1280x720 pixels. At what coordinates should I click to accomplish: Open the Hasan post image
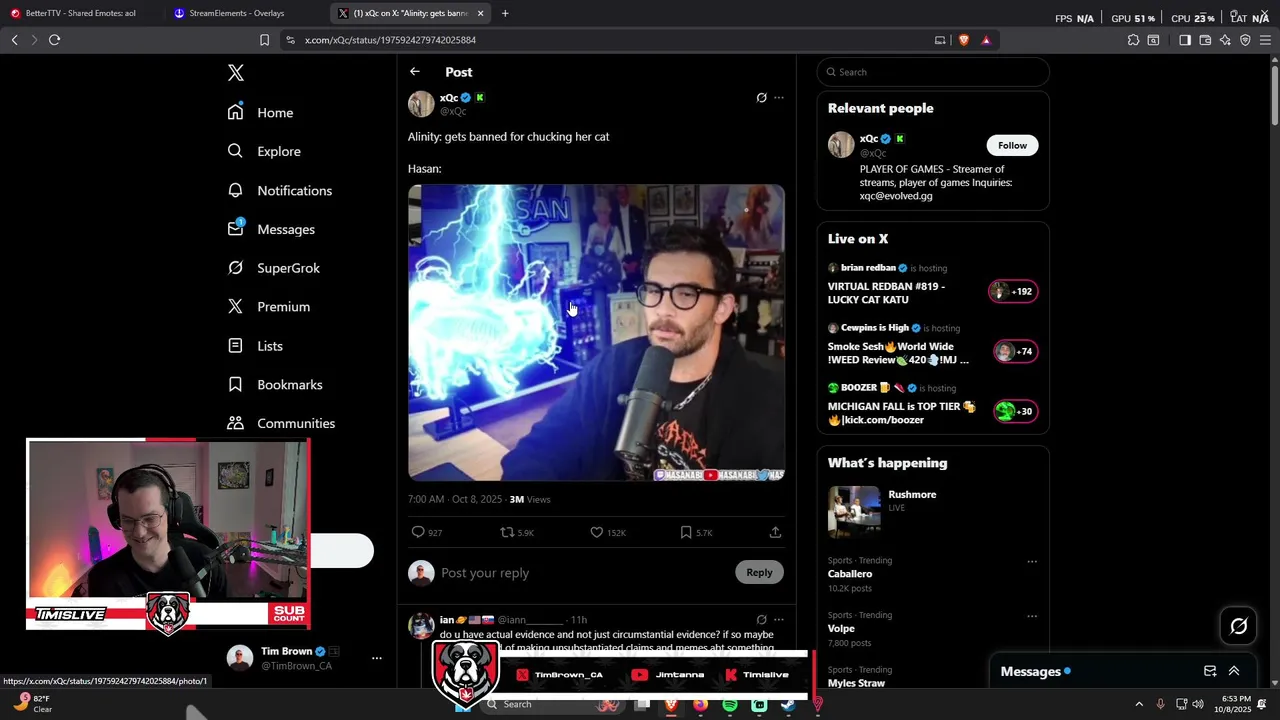[x=596, y=332]
